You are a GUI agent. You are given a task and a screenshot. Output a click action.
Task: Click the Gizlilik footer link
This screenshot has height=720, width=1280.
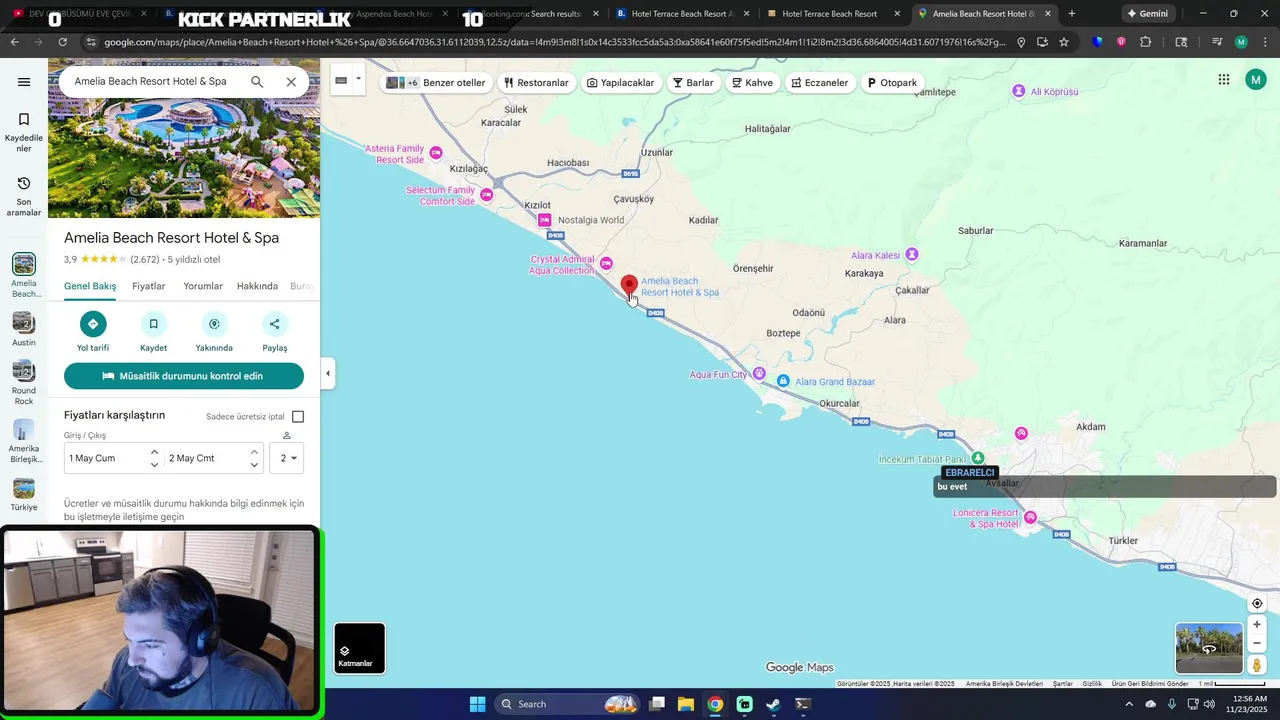1092,684
